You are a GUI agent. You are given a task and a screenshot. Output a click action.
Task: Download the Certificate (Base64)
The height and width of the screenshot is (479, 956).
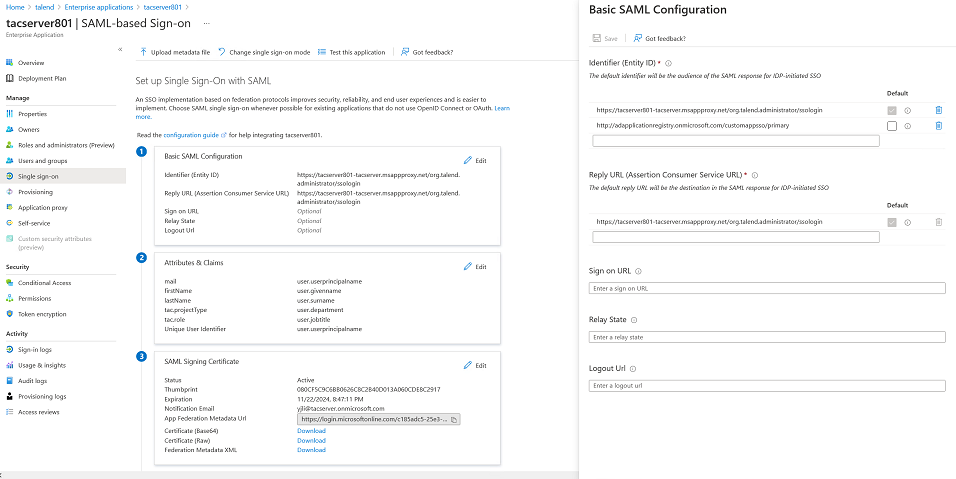pyautogui.click(x=311, y=430)
